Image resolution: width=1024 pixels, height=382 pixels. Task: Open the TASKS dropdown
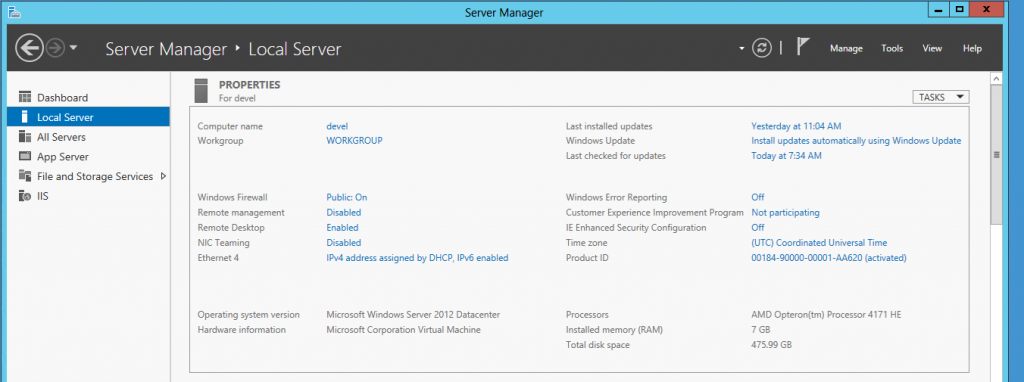[940, 97]
